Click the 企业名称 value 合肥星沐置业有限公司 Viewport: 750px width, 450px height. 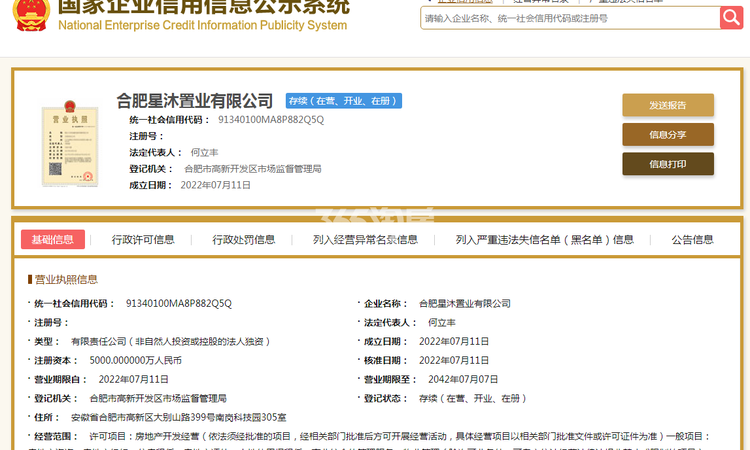(464, 303)
